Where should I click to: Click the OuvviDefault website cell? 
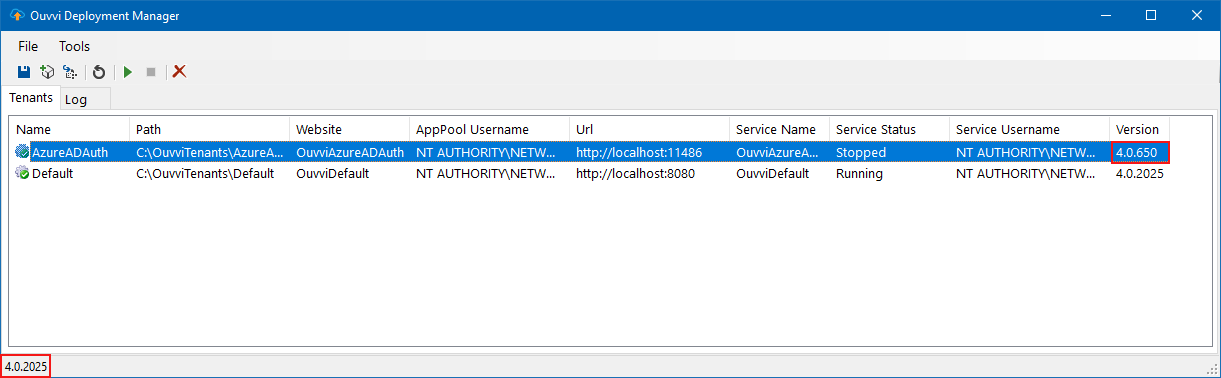tap(333, 173)
